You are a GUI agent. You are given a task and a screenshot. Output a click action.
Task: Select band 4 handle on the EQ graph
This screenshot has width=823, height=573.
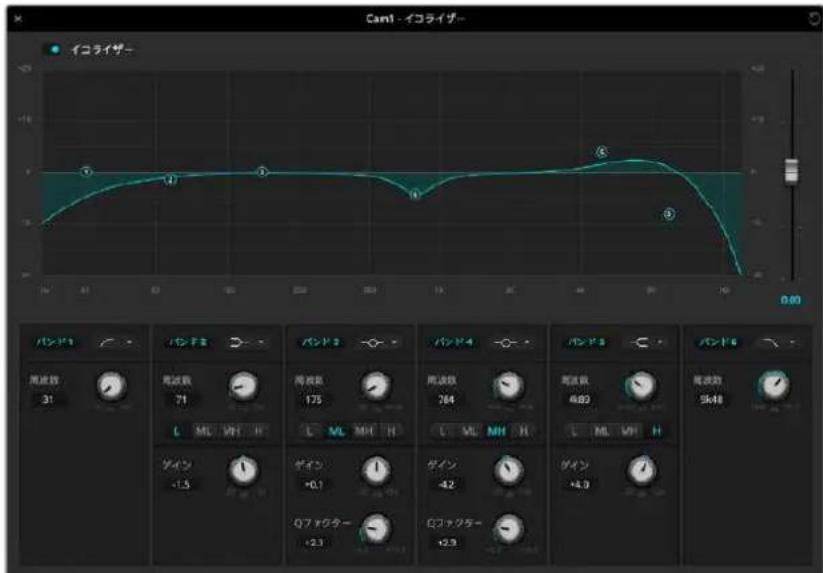415,195
